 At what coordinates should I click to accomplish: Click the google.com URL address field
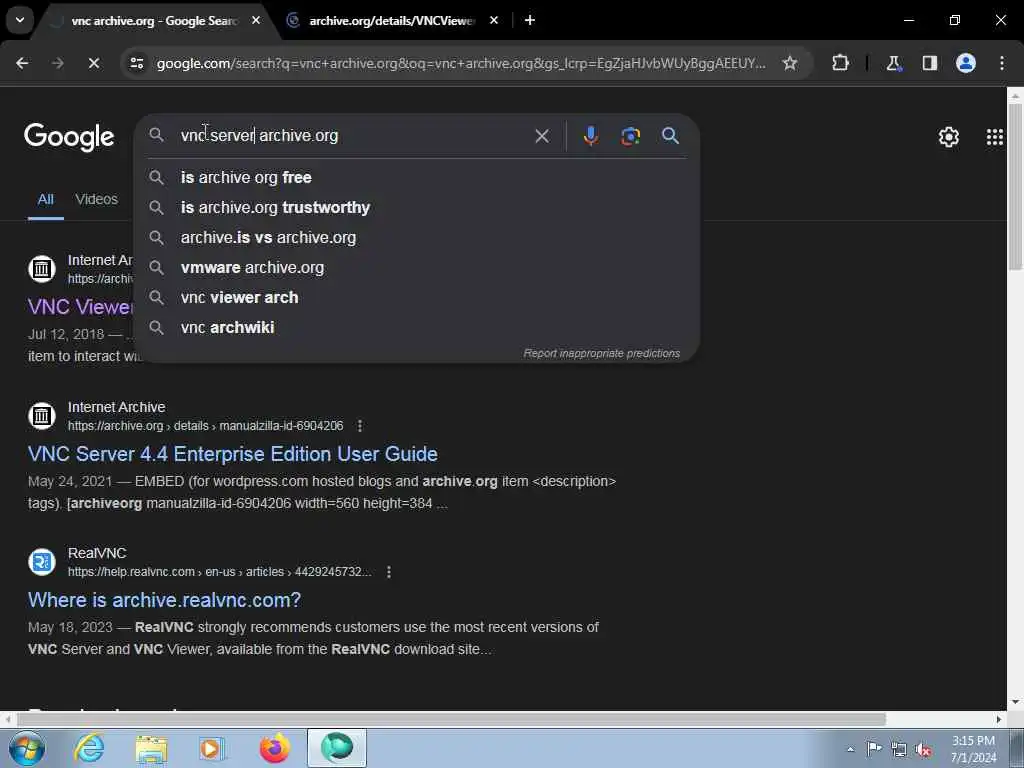click(x=460, y=63)
